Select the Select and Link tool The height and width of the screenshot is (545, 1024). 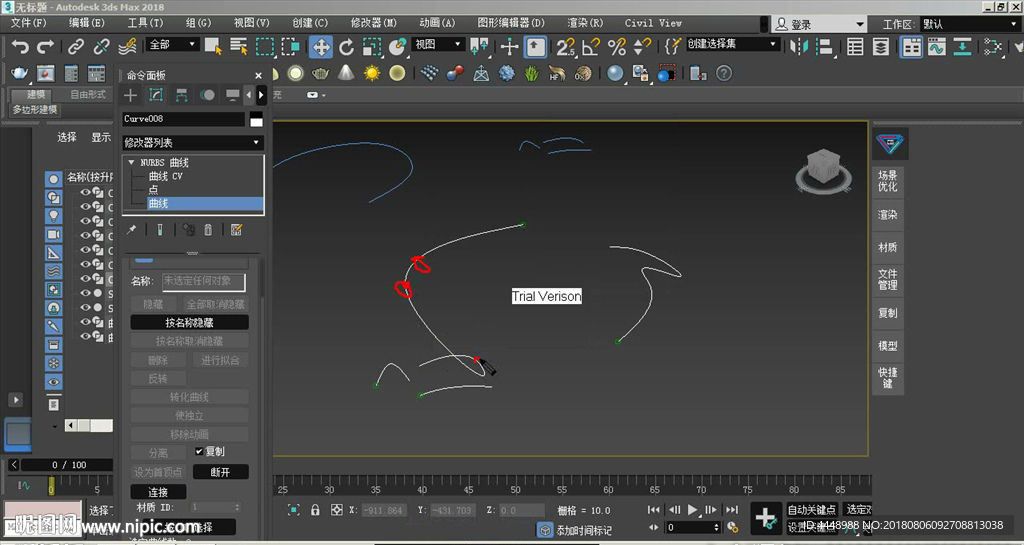point(76,47)
